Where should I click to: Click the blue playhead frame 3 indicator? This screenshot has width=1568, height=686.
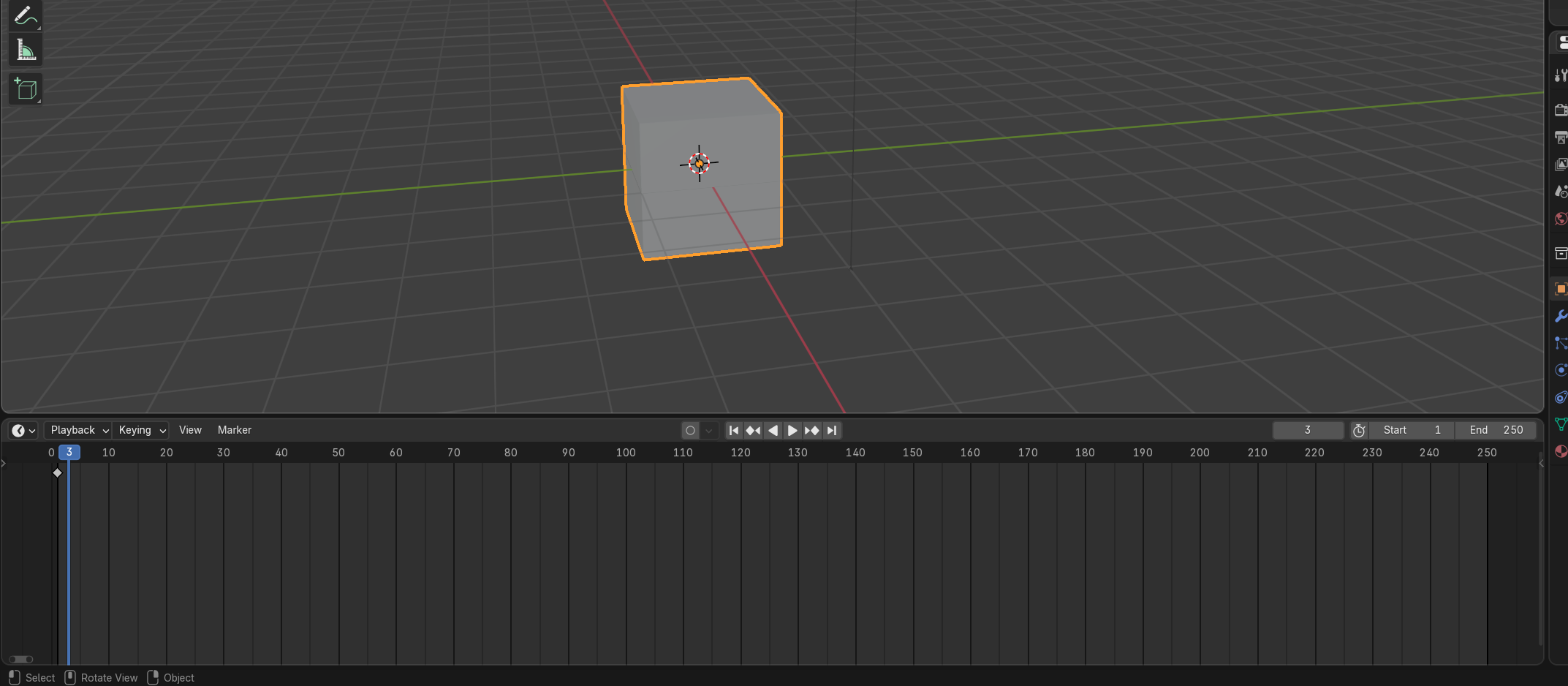(x=69, y=452)
